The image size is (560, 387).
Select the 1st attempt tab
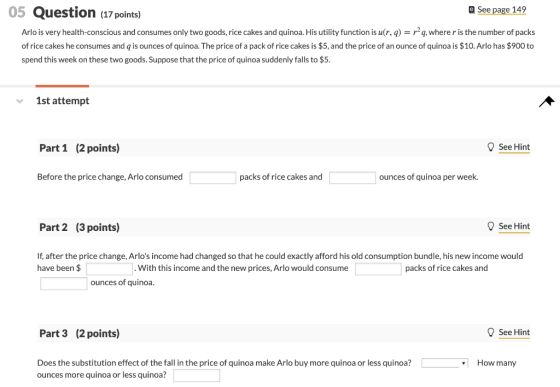point(62,101)
